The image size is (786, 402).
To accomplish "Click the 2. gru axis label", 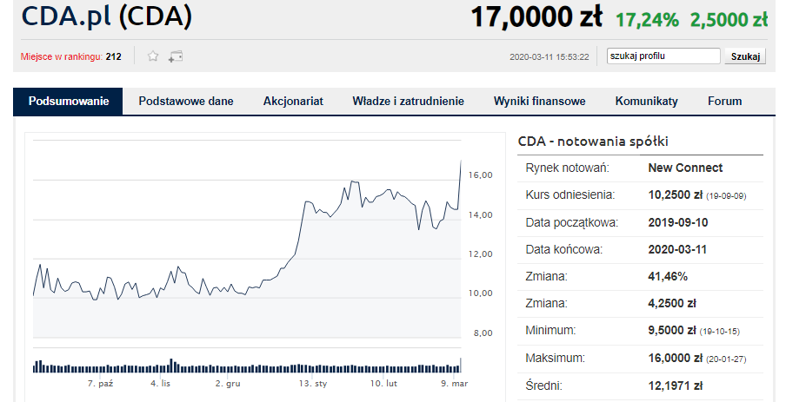I will tap(228, 384).
